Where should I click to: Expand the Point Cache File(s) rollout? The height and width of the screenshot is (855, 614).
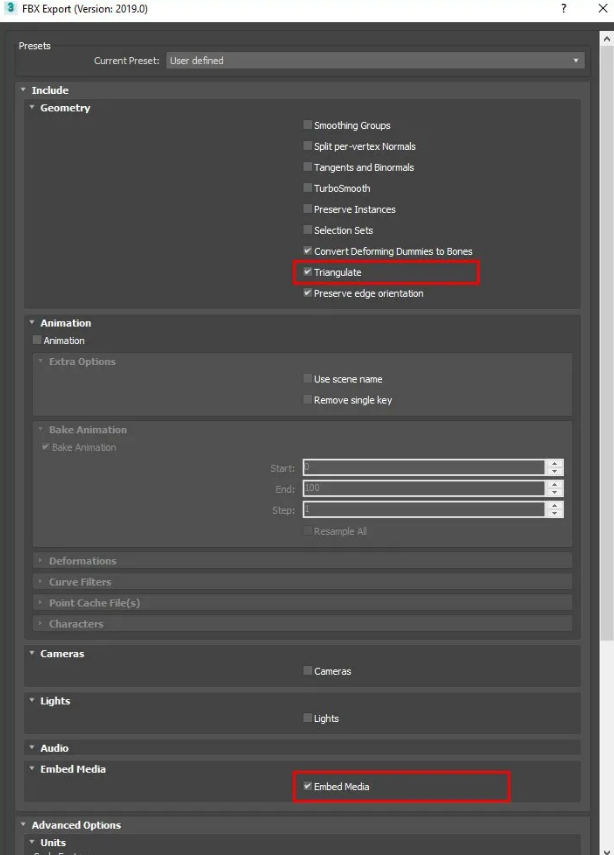coord(40,603)
